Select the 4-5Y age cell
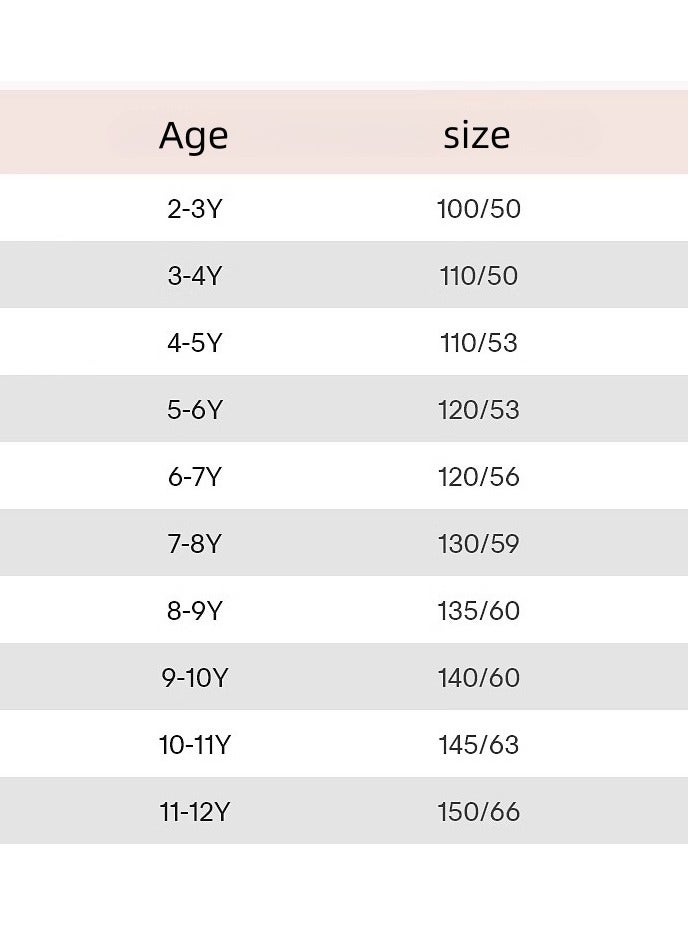The height and width of the screenshot is (938, 688). pyautogui.click(x=194, y=343)
